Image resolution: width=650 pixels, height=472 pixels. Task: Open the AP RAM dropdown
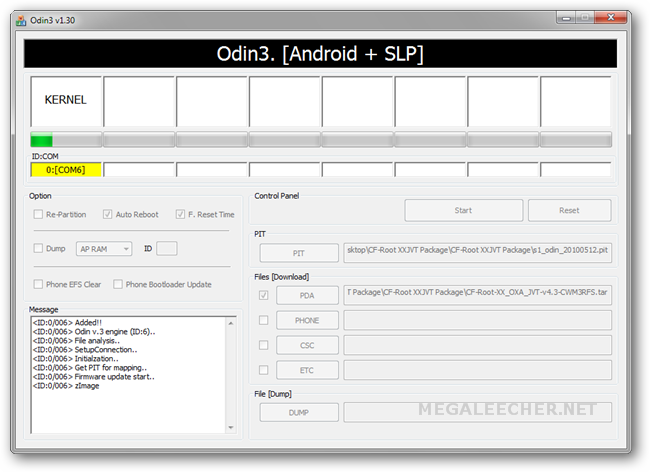106,248
